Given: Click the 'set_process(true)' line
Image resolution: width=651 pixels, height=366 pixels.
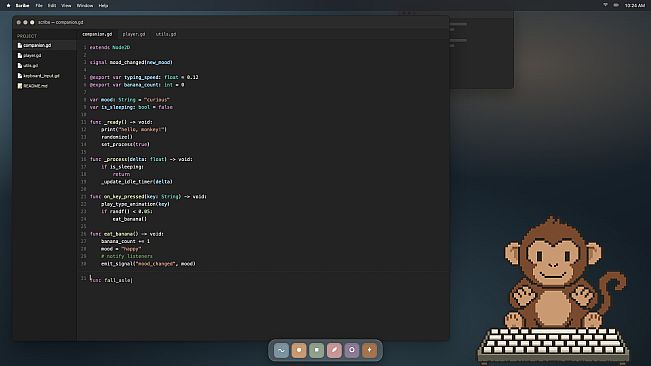Looking at the screenshot, I should pos(125,144).
